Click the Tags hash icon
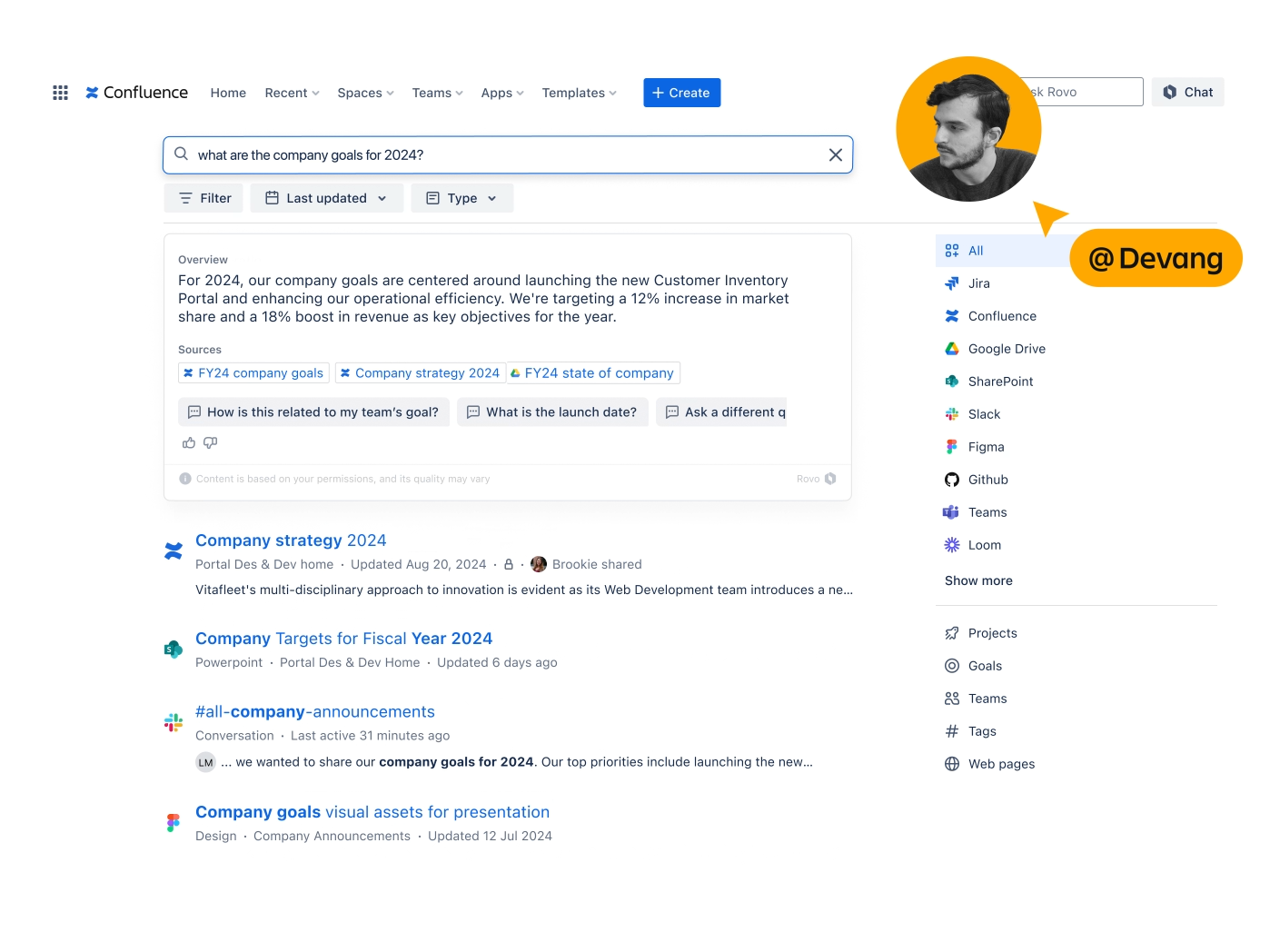Image resolution: width=1270 pixels, height=952 pixels. [952, 731]
